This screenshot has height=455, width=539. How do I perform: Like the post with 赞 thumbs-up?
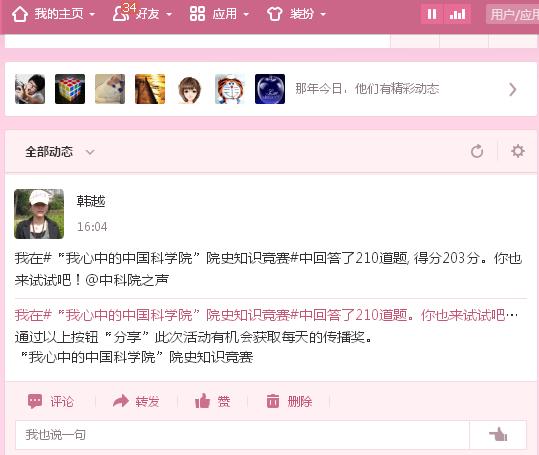click(x=202, y=401)
